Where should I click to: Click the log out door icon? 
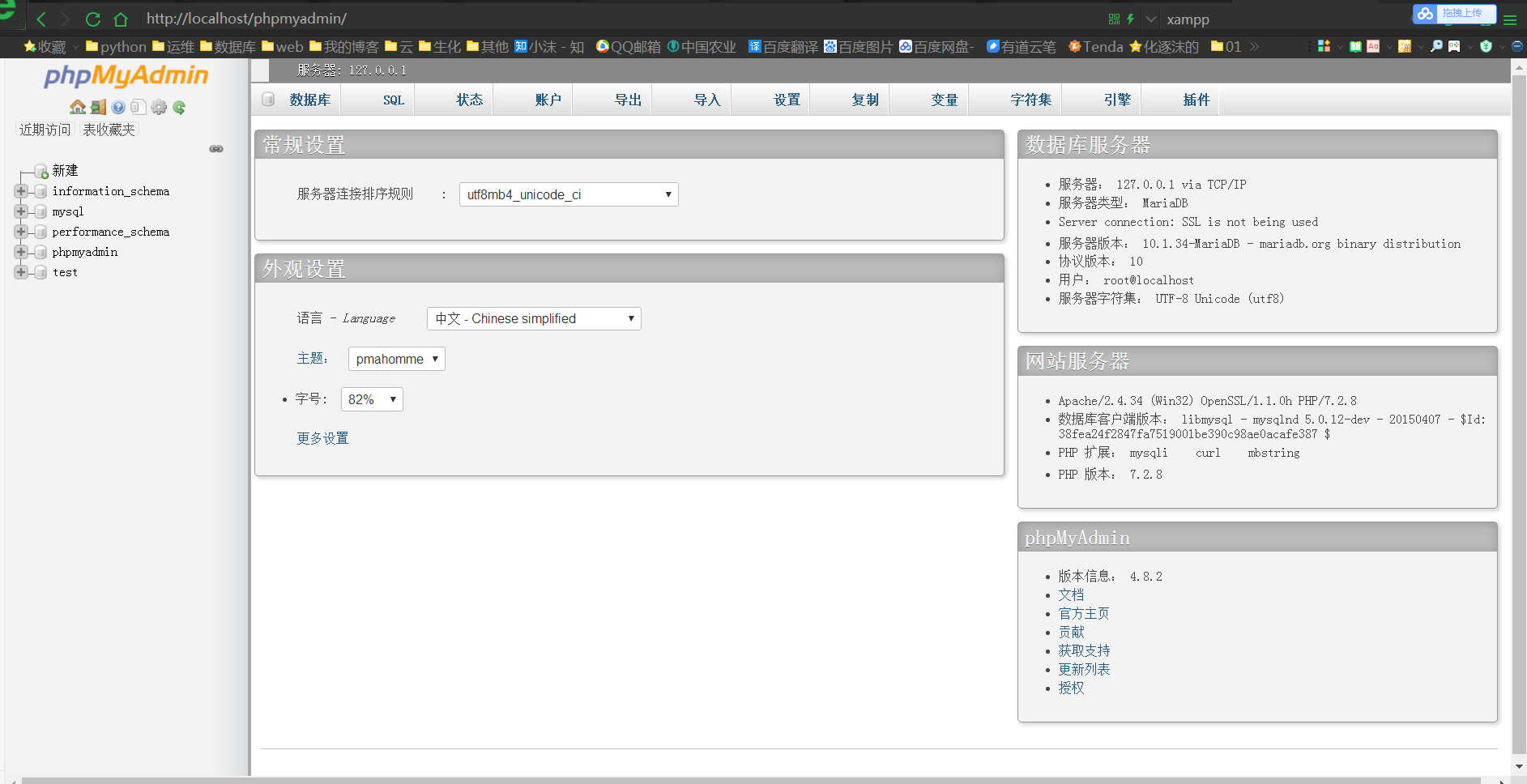(98, 107)
